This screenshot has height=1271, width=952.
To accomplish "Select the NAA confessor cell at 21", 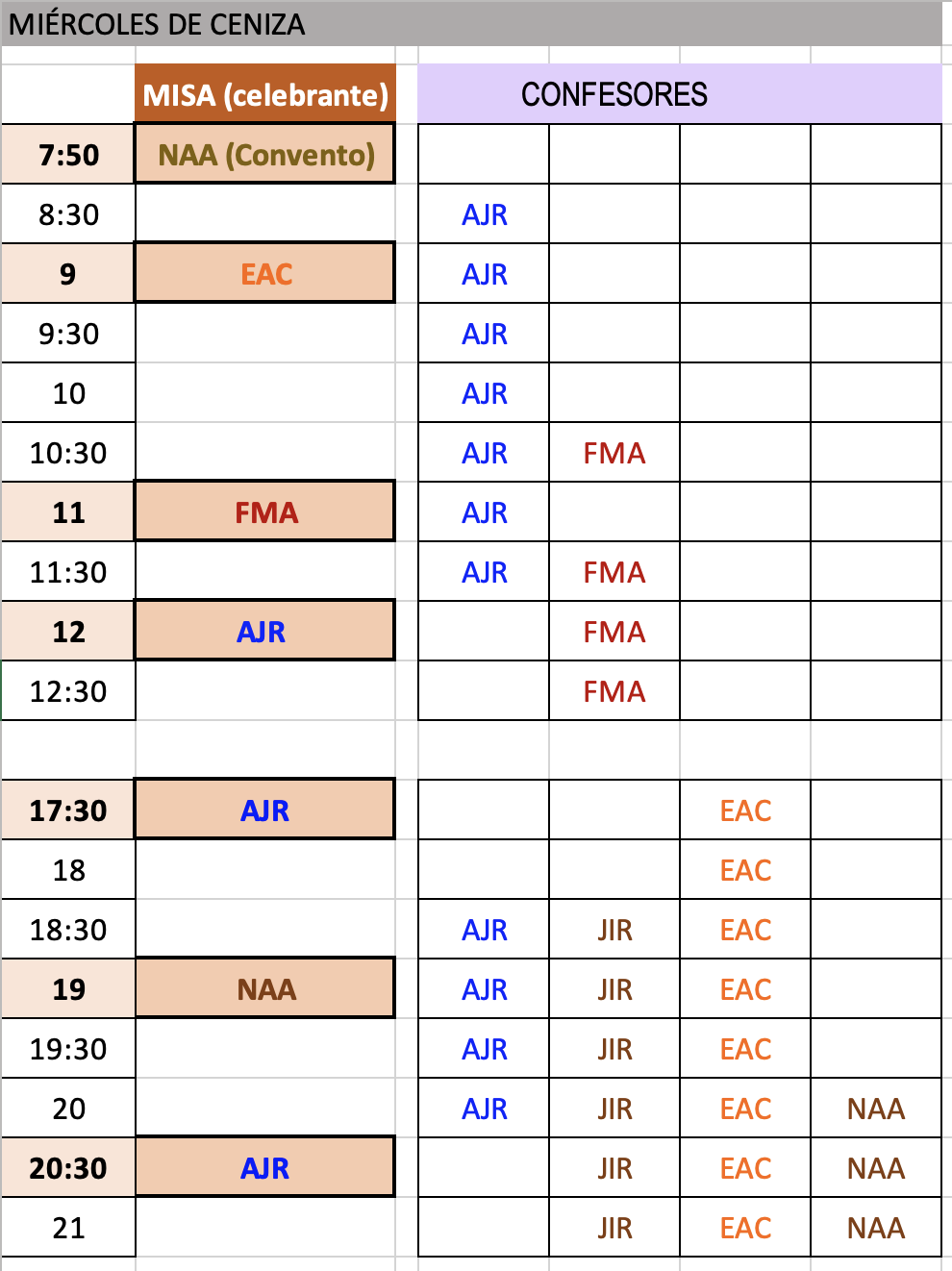I will point(875,1228).
